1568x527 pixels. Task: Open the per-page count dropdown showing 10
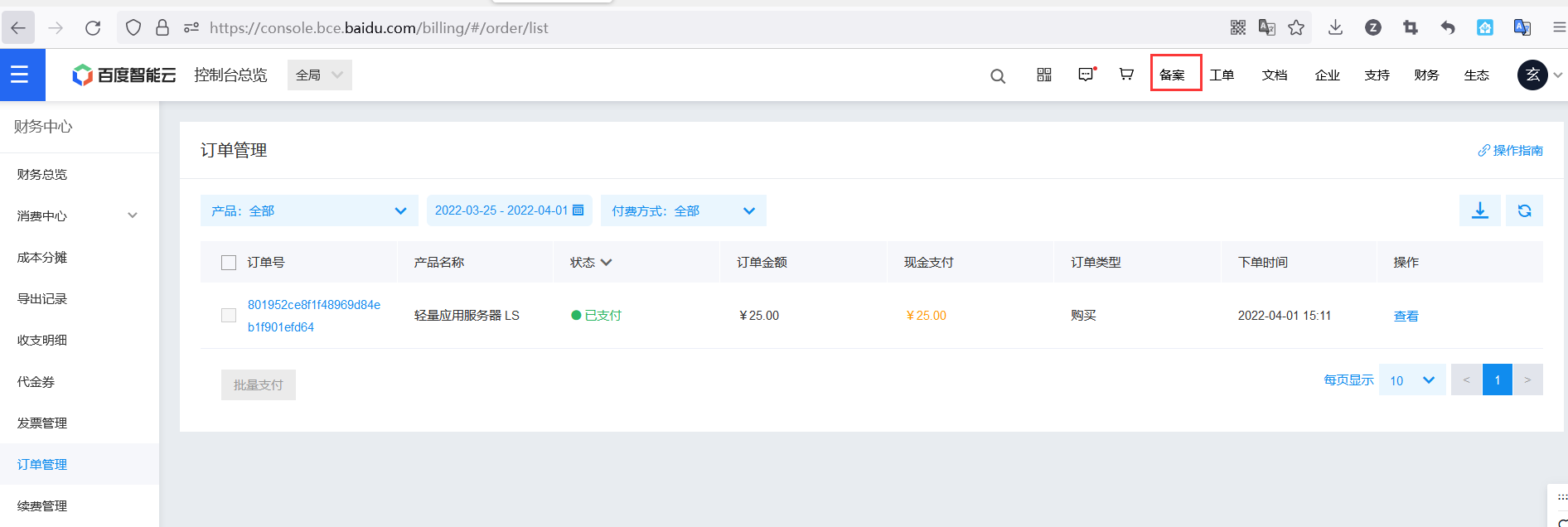(x=1412, y=380)
